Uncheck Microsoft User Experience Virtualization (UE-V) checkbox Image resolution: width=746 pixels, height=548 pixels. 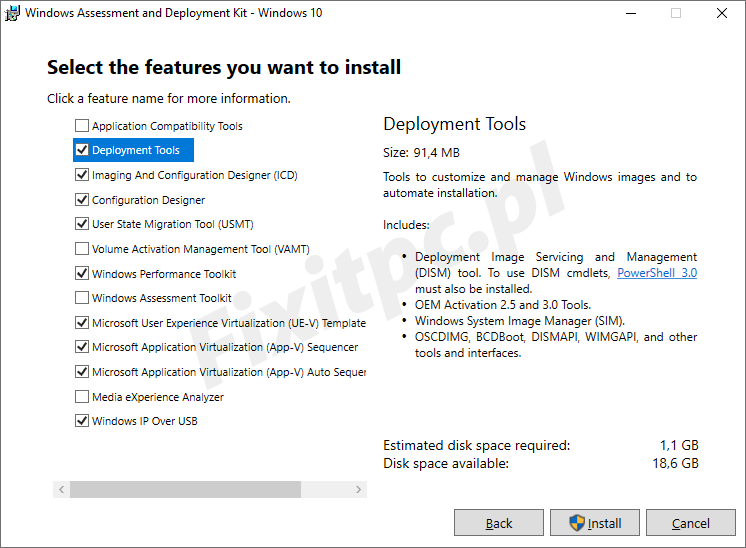tap(82, 322)
